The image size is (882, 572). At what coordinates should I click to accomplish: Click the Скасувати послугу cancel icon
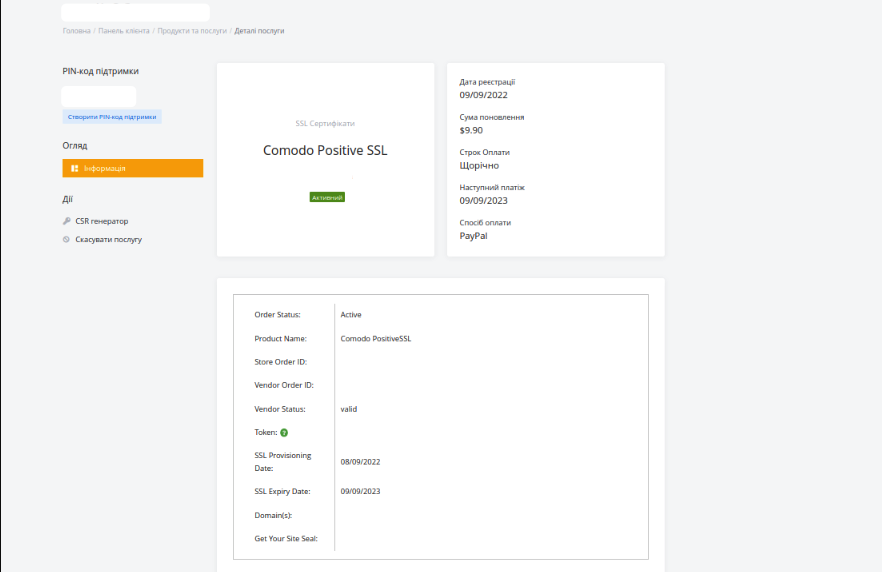click(66, 239)
